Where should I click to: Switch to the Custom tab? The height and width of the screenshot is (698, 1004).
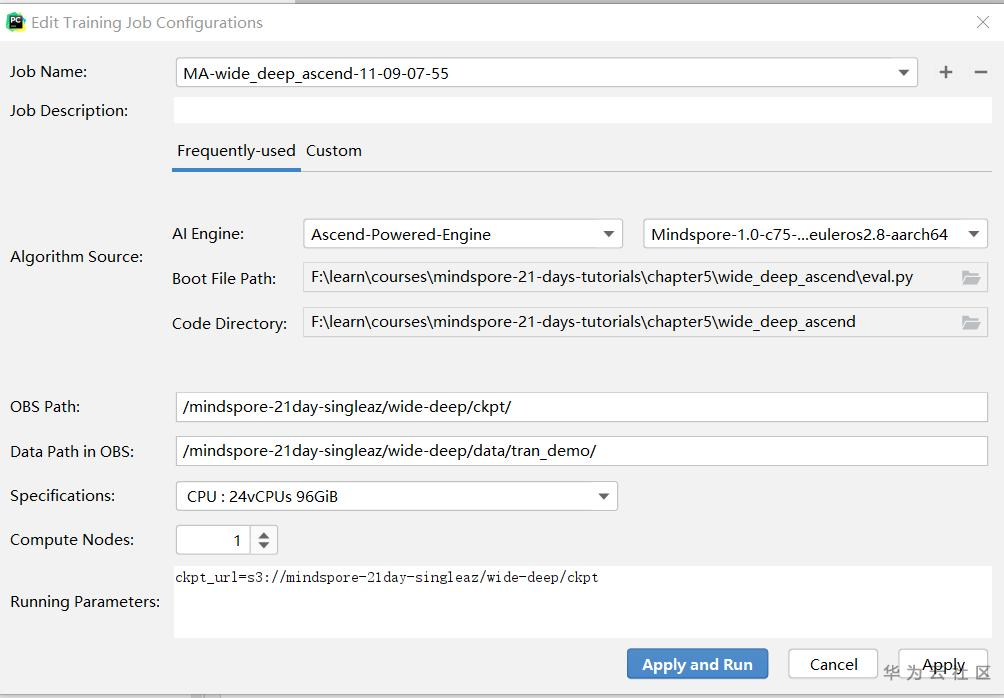(x=334, y=151)
